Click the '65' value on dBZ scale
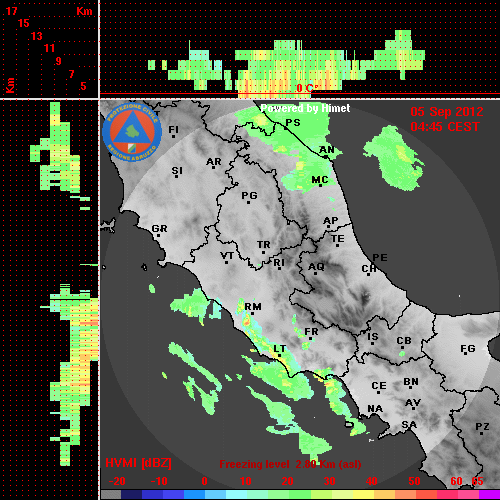 point(477,481)
